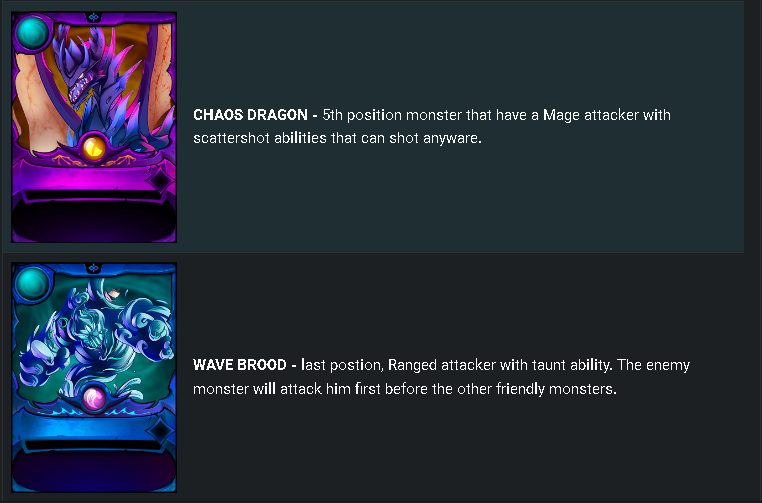The image size is (762, 503).
Task: Click the bold WAVE BROOD title
Action: point(240,365)
